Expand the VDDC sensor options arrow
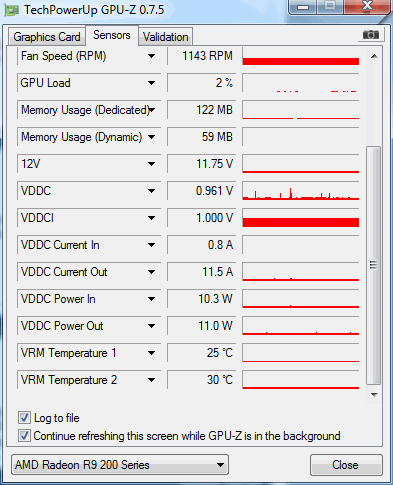 tap(151, 191)
